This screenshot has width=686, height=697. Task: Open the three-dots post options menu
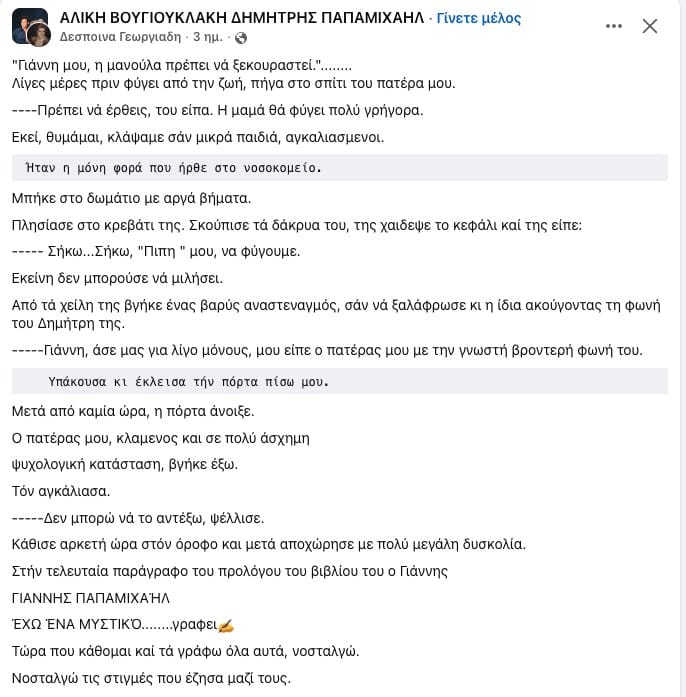pos(614,26)
